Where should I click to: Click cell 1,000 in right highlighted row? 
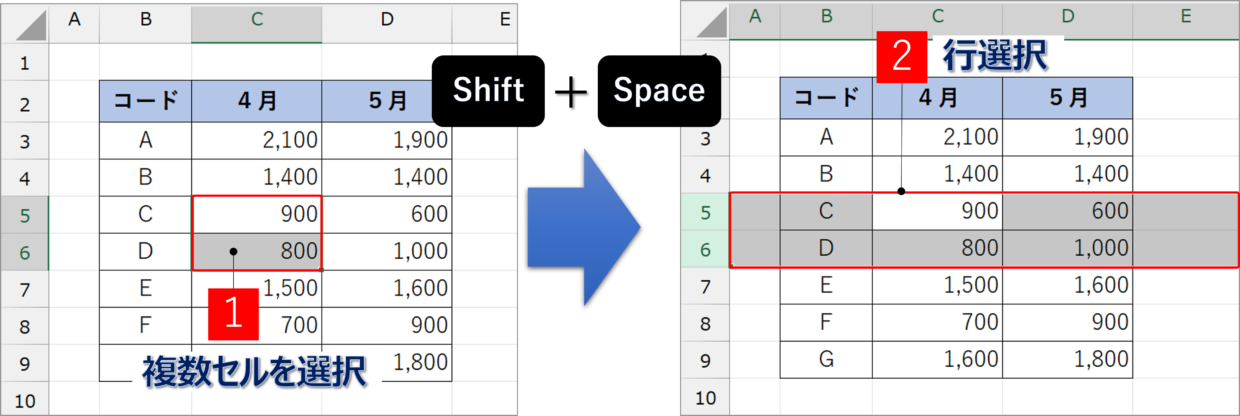pos(1067,249)
